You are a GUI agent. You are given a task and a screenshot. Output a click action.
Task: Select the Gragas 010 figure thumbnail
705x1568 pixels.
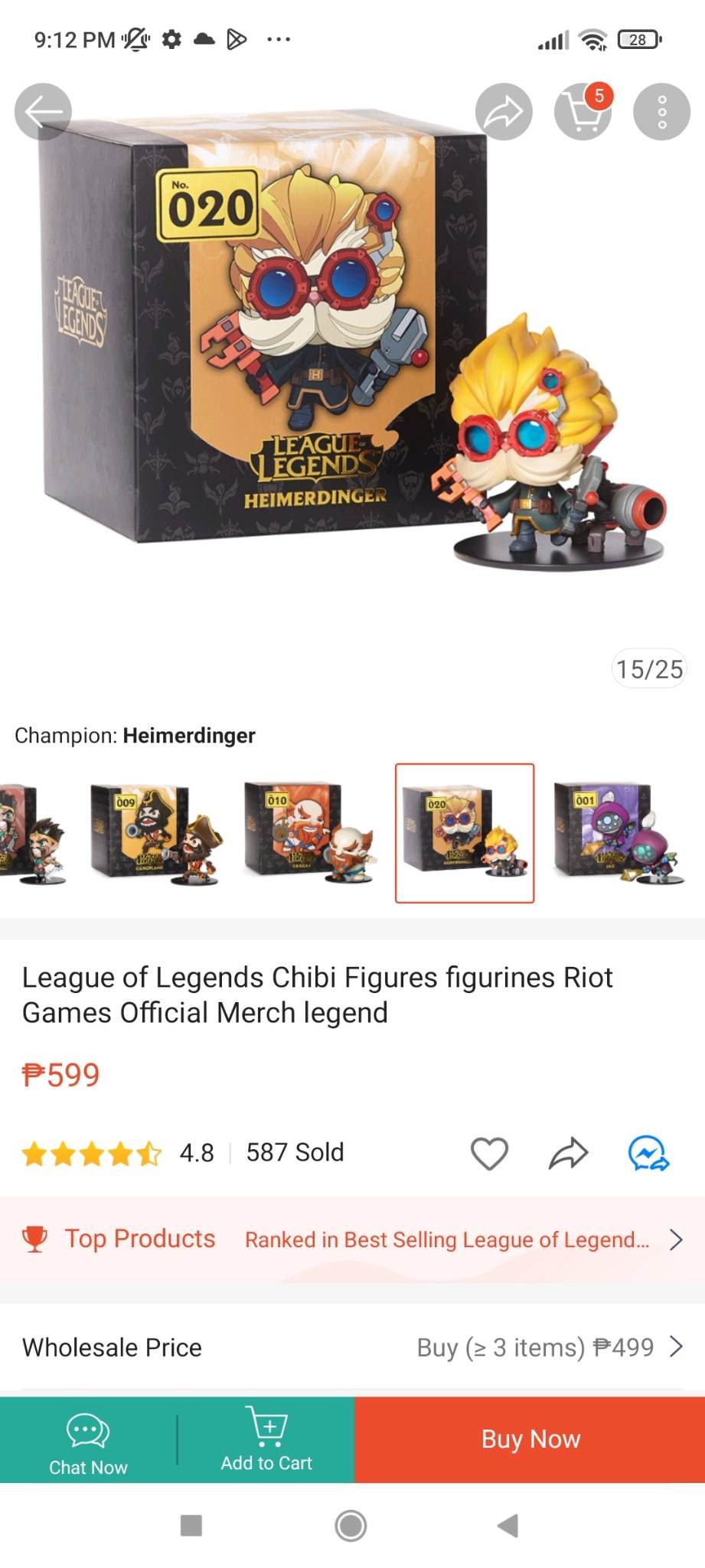point(310,834)
